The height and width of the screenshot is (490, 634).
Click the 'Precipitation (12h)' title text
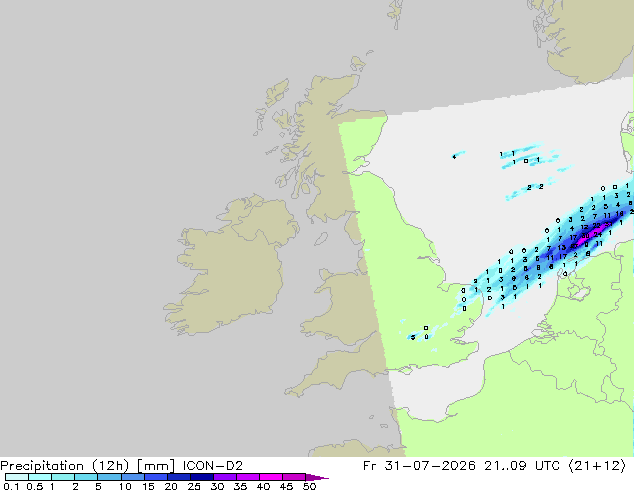(64, 466)
